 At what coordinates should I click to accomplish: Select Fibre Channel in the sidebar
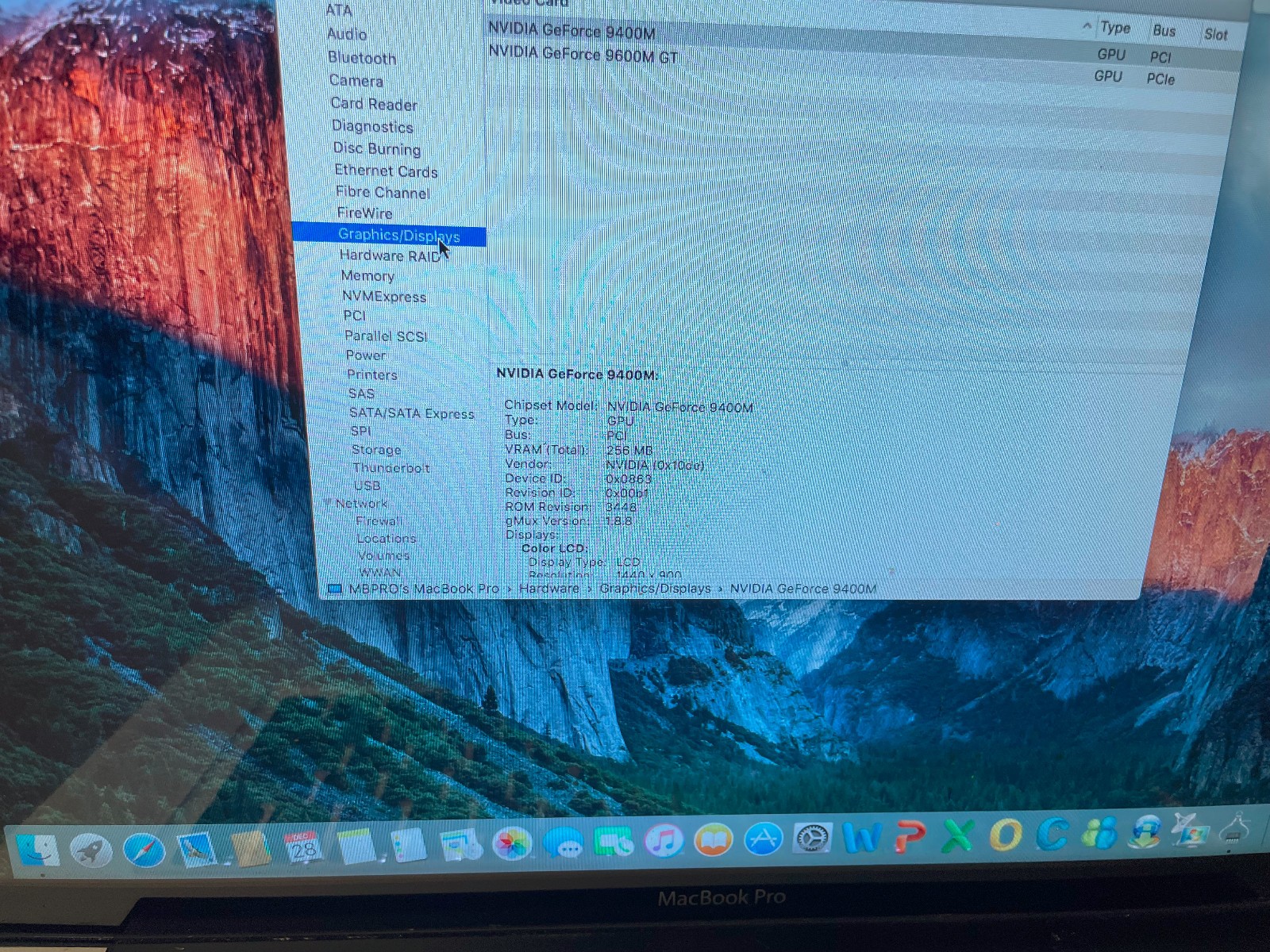[383, 193]
